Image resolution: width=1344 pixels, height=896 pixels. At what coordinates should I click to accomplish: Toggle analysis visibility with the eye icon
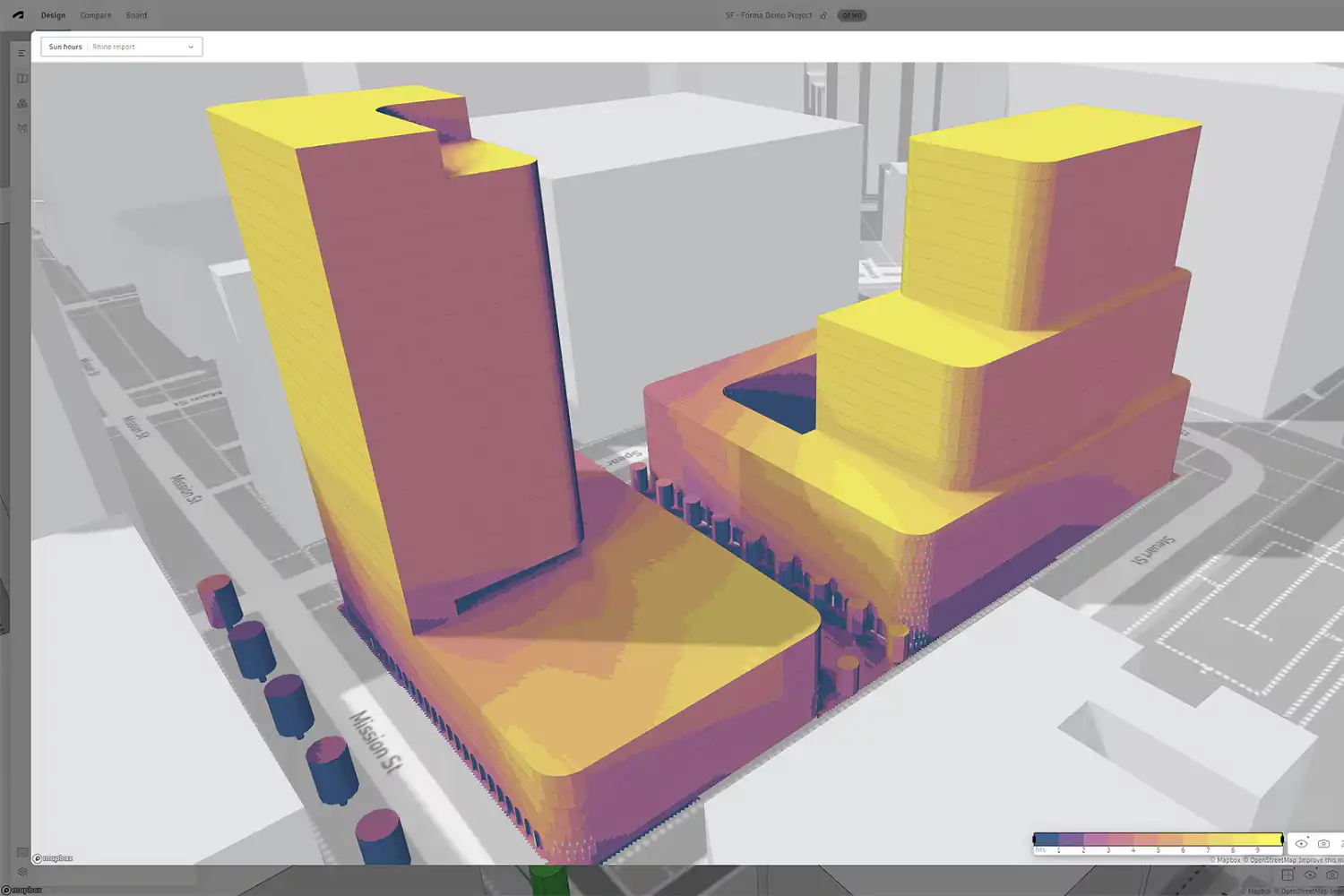tap(1302, 843)
